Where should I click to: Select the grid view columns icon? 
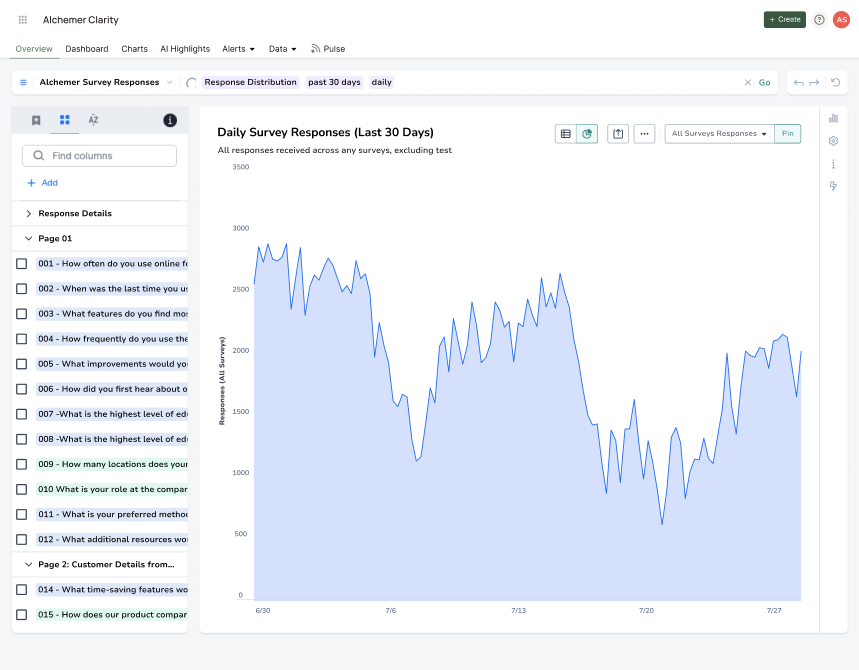(x=65, y=119)
